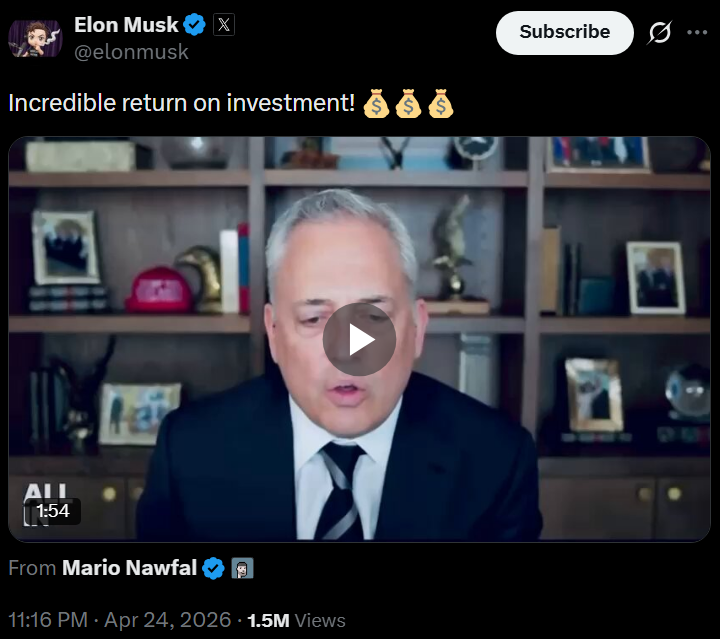Click the middle money bag emoji
This screenshot has width=720, height=639.
click(408, 103)
